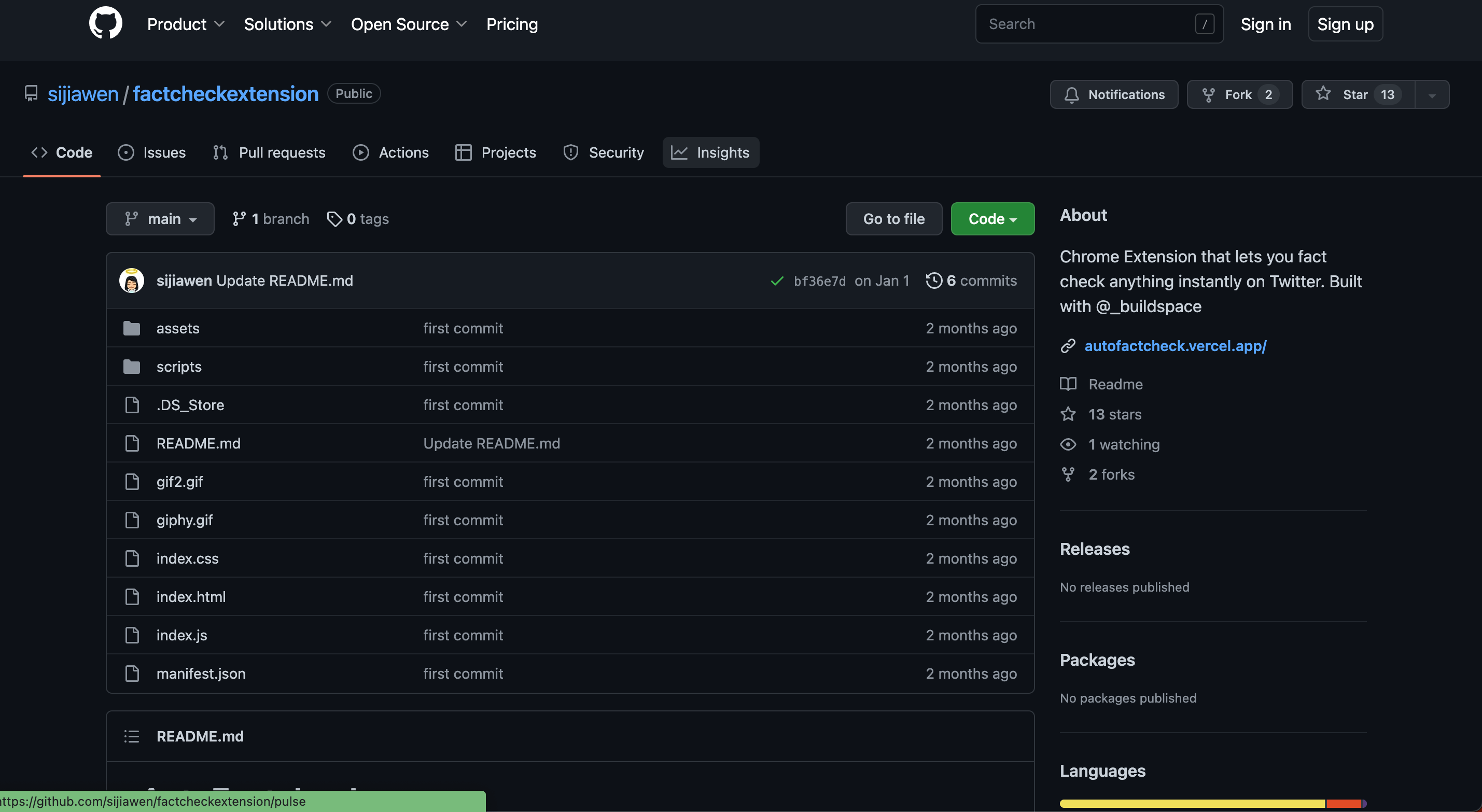Star the repository

[1358, 94]
